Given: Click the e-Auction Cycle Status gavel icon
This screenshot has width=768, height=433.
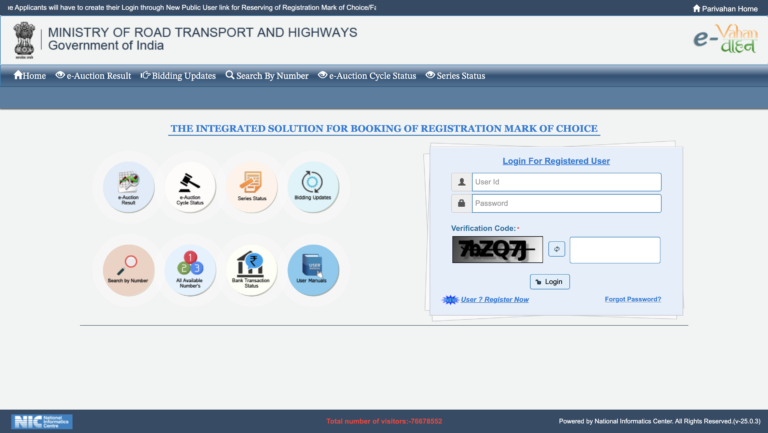Looking at the screenshot, I should (190, 187).
